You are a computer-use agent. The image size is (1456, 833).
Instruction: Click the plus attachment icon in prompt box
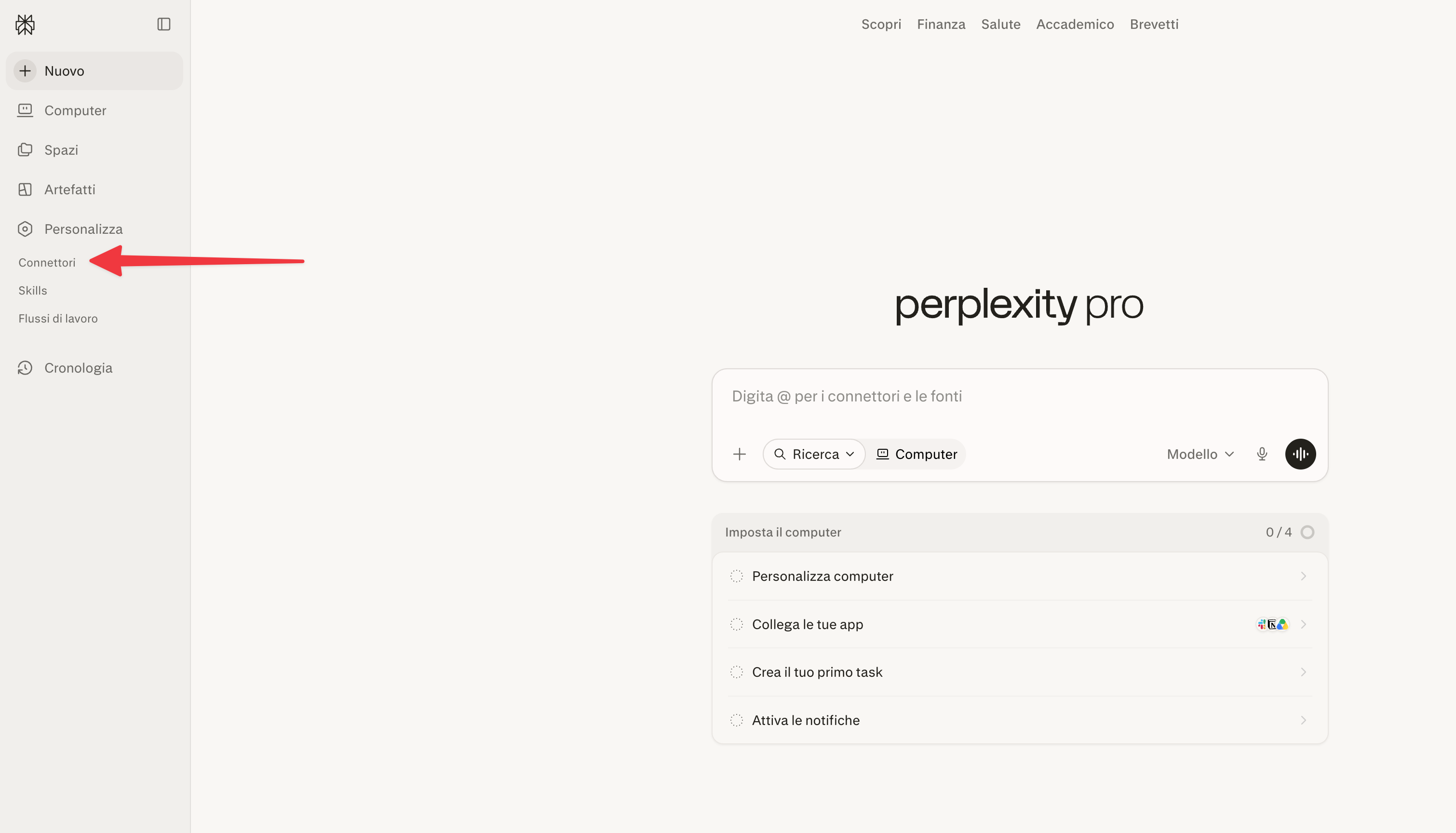point(739,454)
